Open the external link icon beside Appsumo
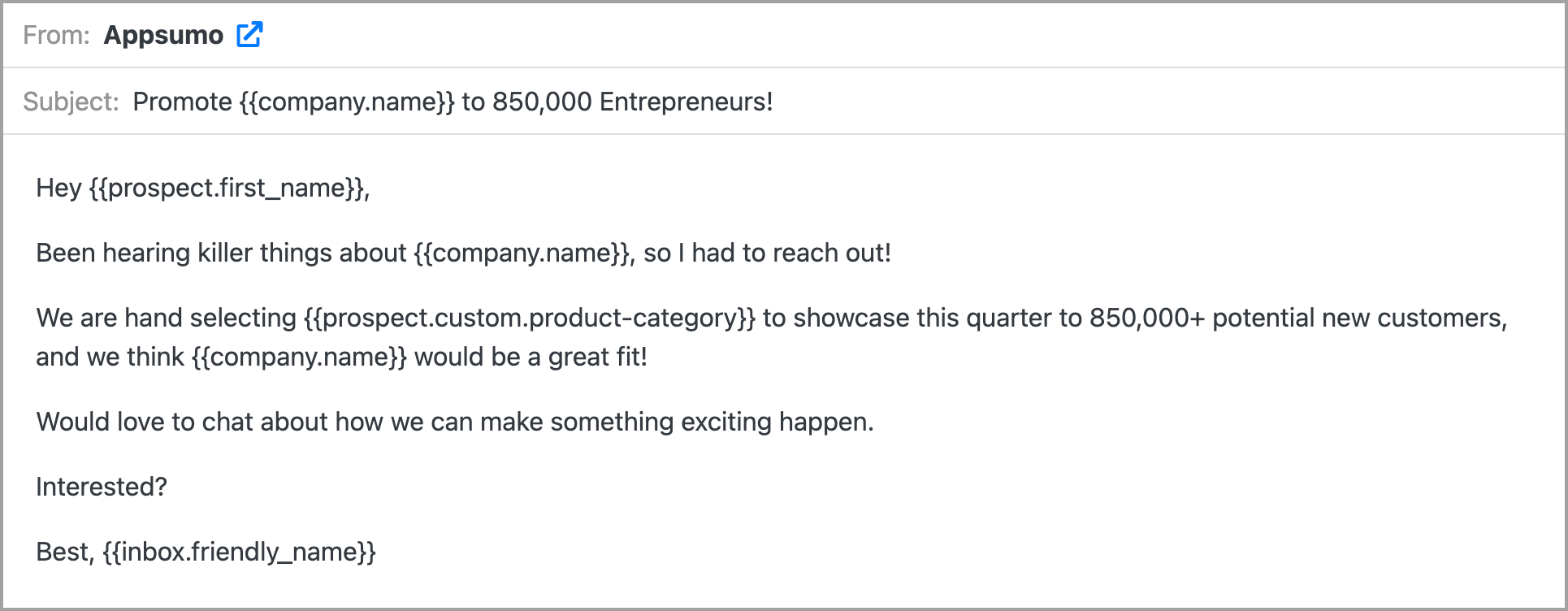The height and width of the screenshot is (611, 1568). point(249,35)
